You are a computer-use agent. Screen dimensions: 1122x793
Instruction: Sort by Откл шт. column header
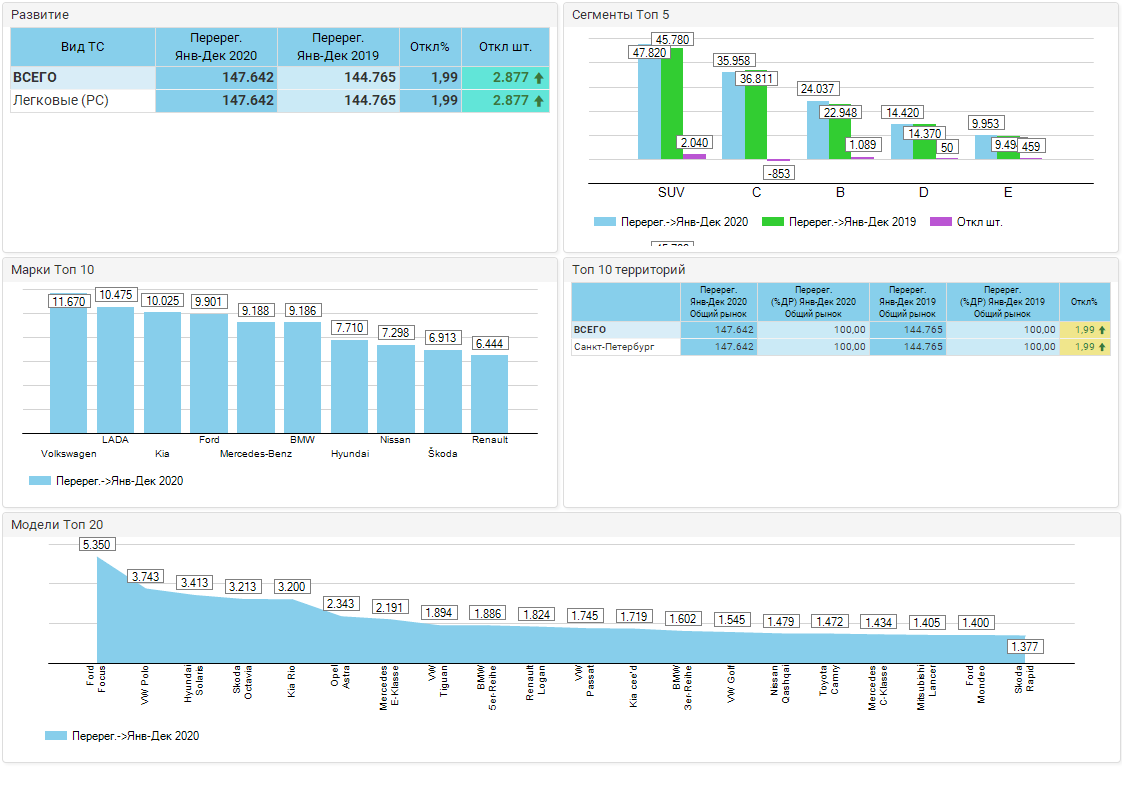pyautogui.click(x=505, y=47)
